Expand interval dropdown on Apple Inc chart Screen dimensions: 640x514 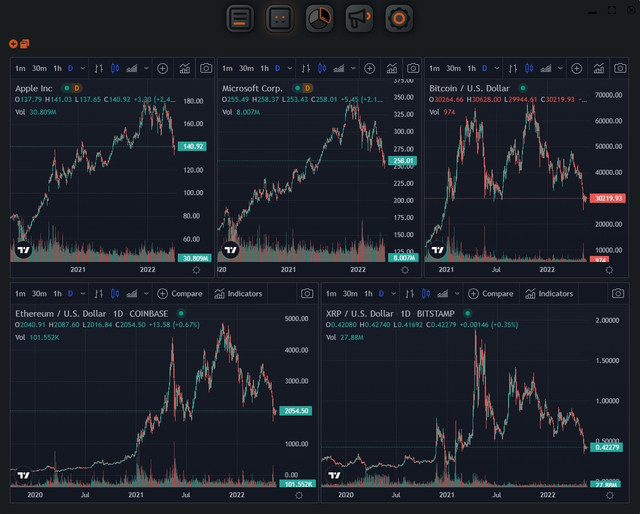[83, 68]
